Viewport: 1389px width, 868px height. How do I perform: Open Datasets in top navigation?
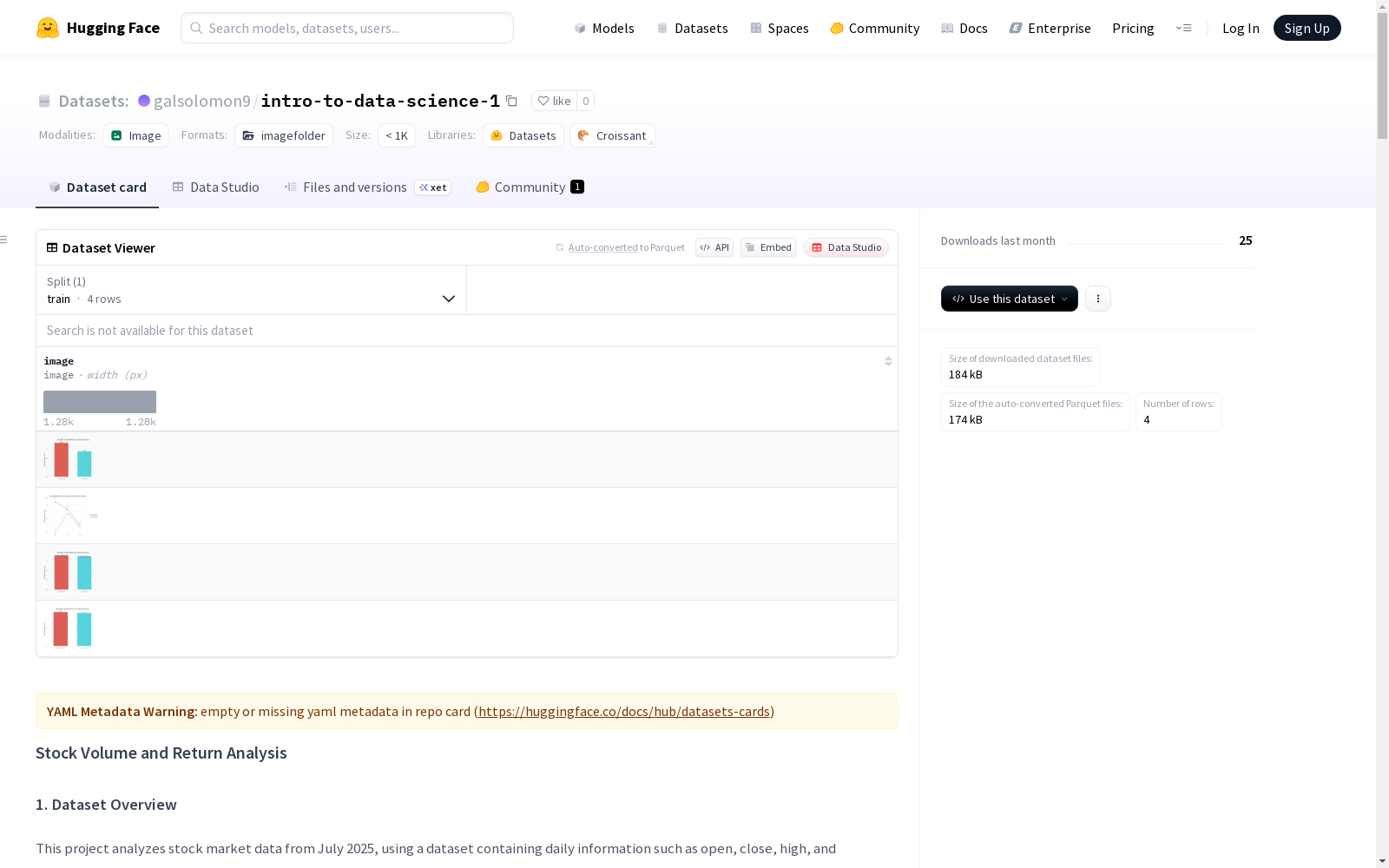(692, 28)
